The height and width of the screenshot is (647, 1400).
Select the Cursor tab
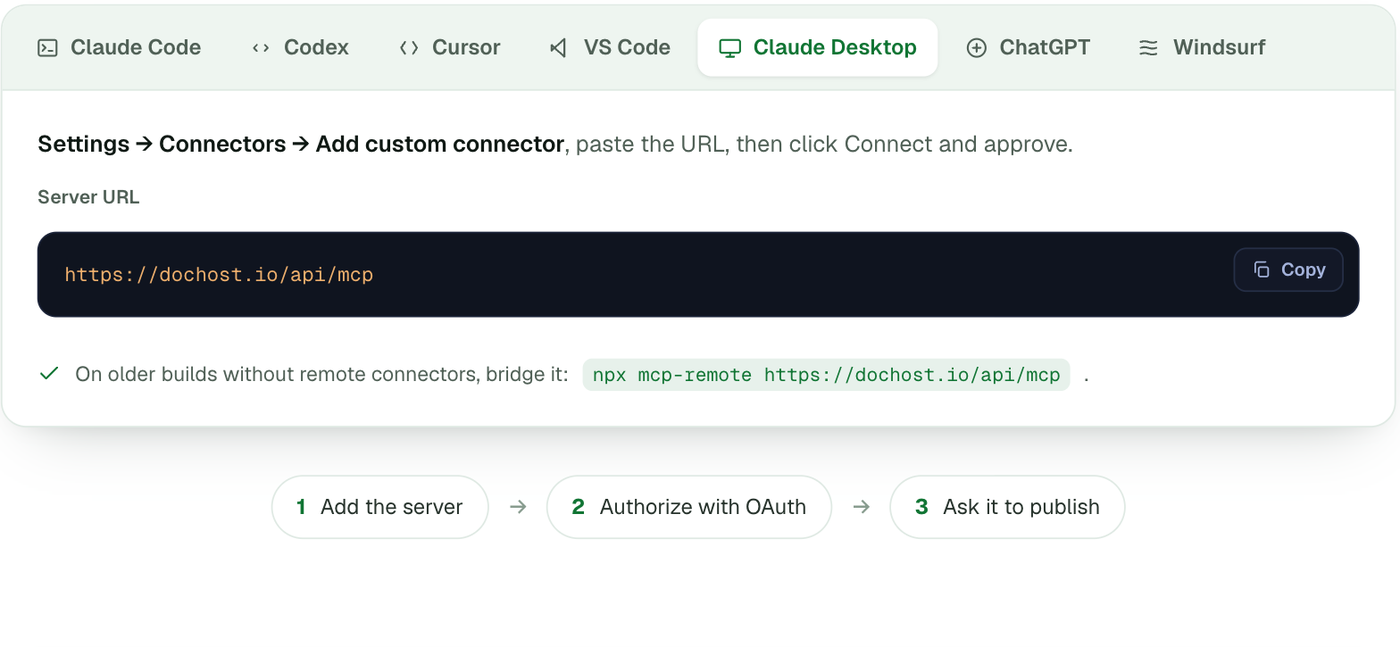[450, 47]
